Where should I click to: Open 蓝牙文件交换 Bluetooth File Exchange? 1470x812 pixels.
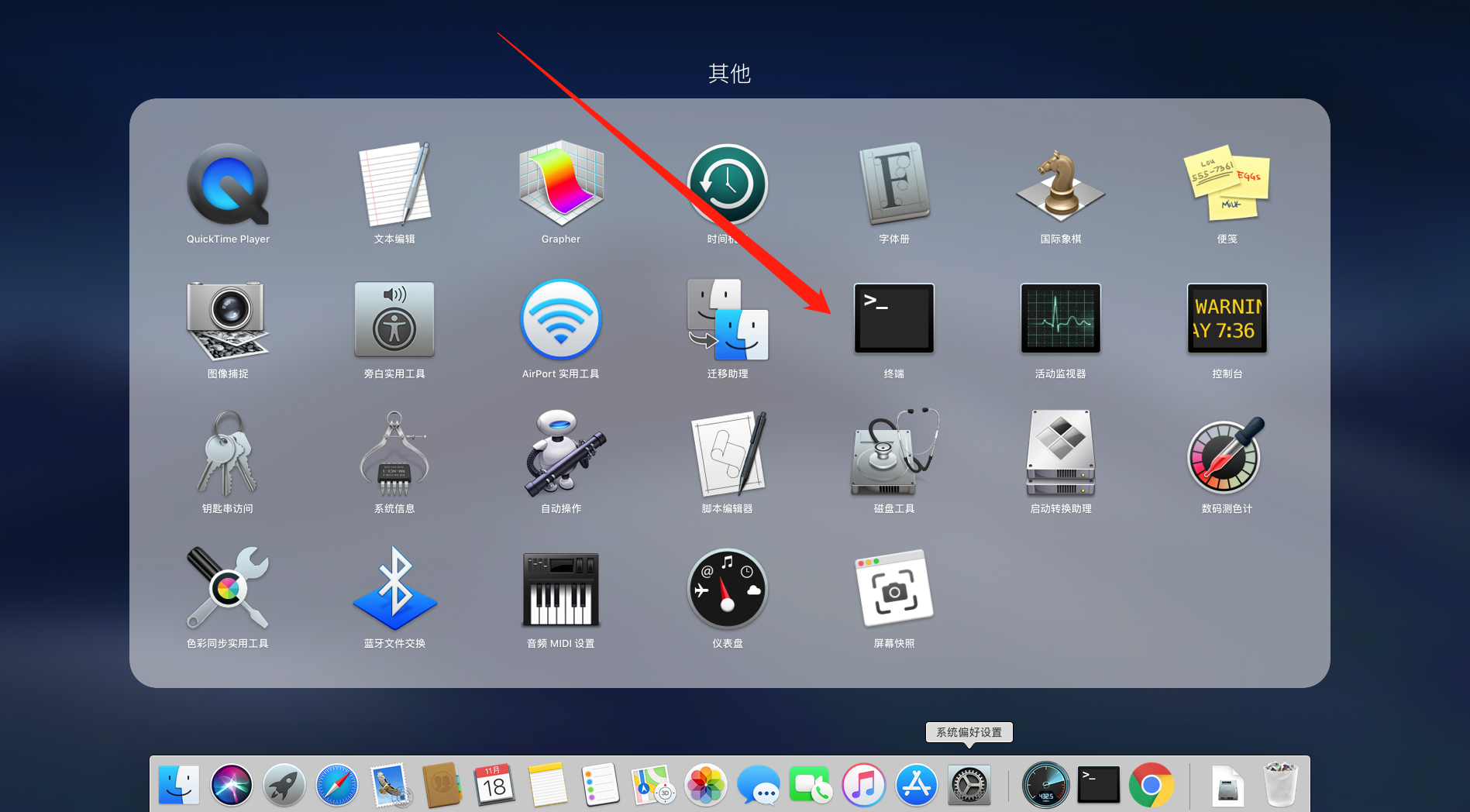tap(394, 589)
